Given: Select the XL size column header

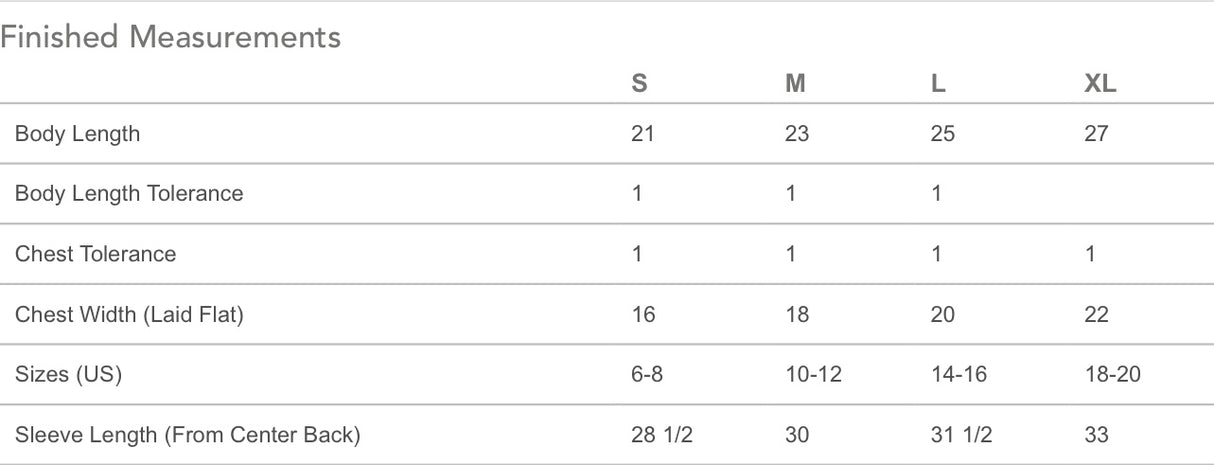Looking at the screenshot, I should [1100, 84].
